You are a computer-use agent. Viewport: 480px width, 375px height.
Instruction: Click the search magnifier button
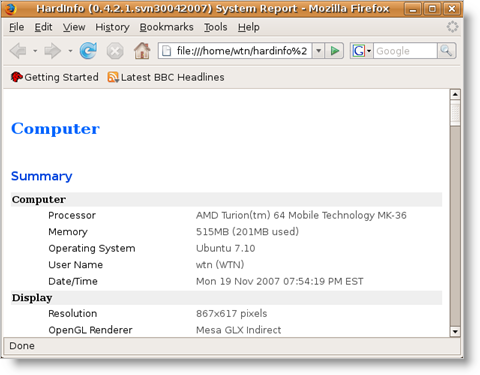446,51
